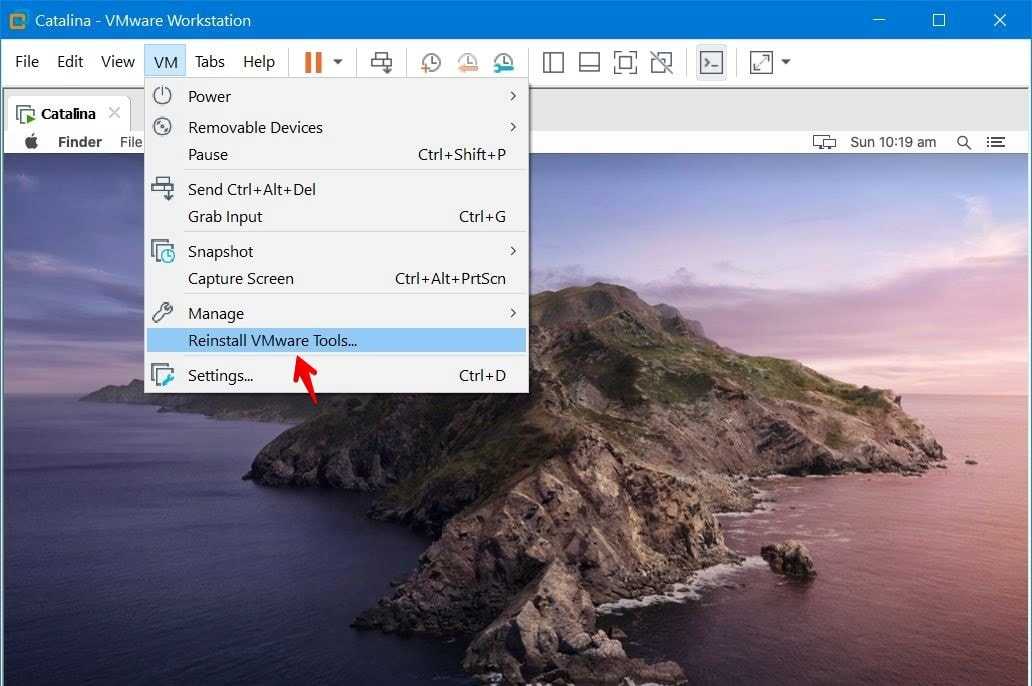1032x686 pixels.
Task: Open the File menu
Action: point(27,62)
